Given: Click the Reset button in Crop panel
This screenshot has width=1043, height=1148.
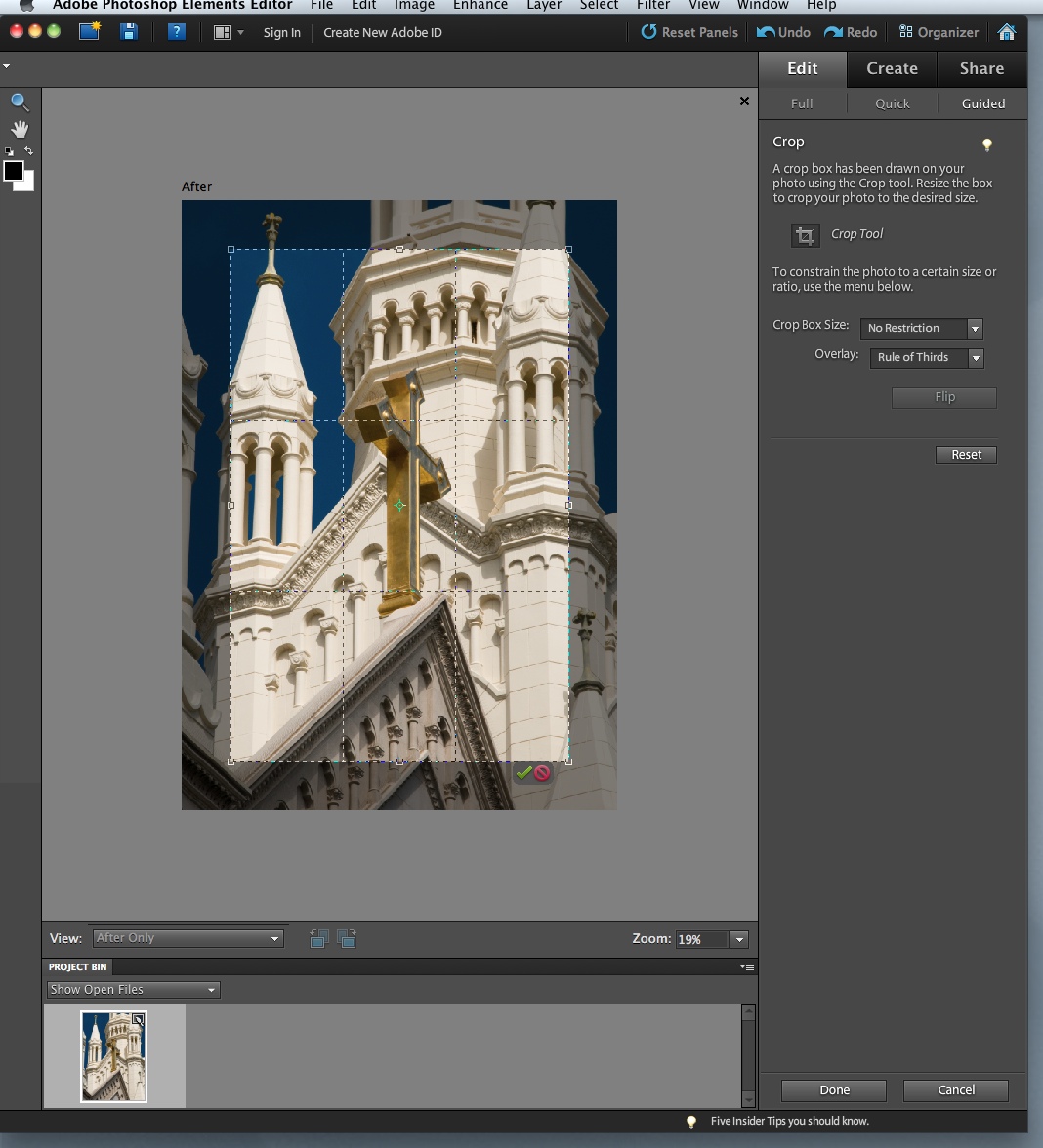Looking at the screenshot, I should coord(966,455).
